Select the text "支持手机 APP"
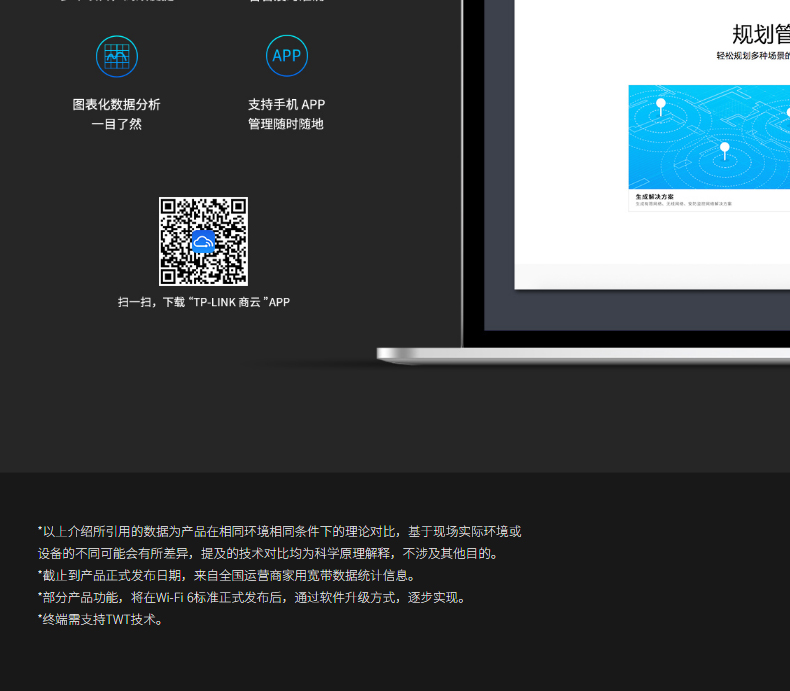Viewport: 790px width, 691px height. [x=286, y=104]
